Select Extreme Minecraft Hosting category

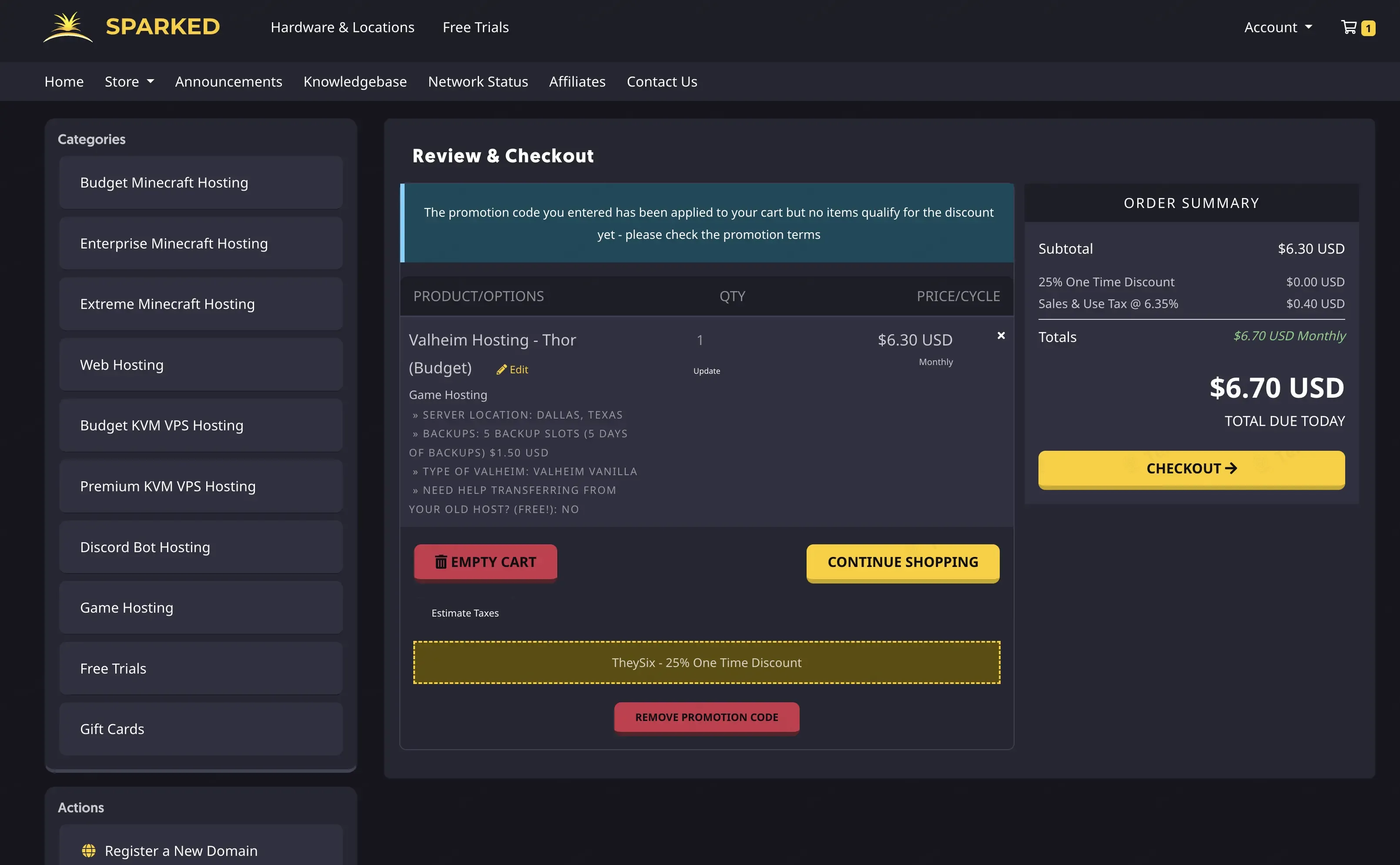pos(201,304)
